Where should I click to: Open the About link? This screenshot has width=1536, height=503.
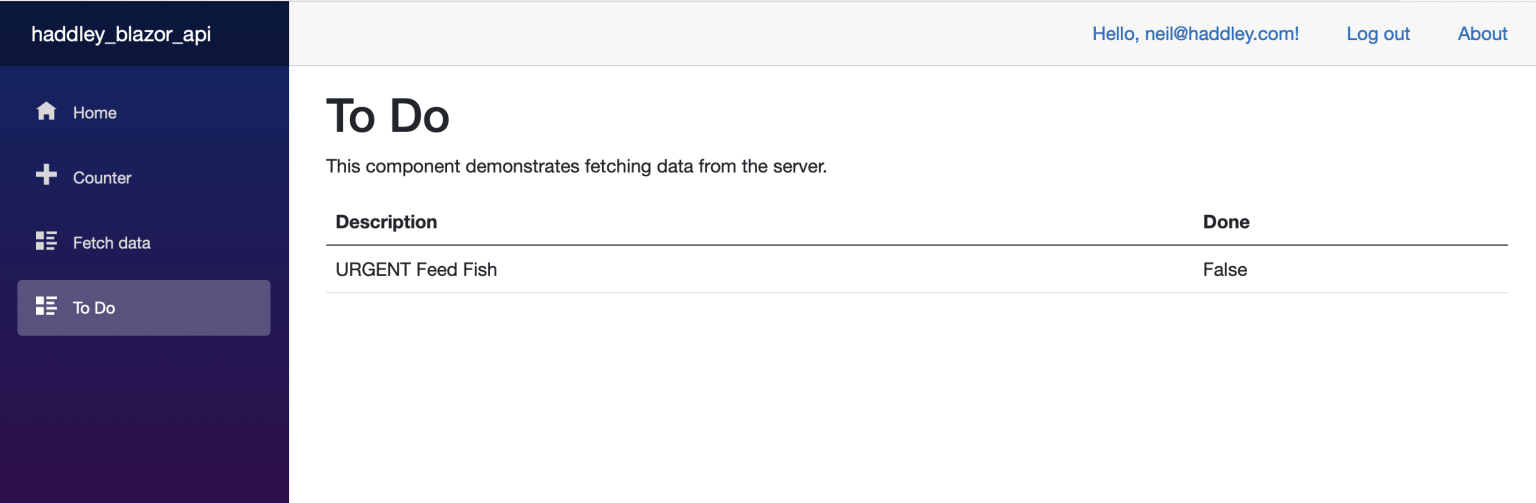(1482, 34)
